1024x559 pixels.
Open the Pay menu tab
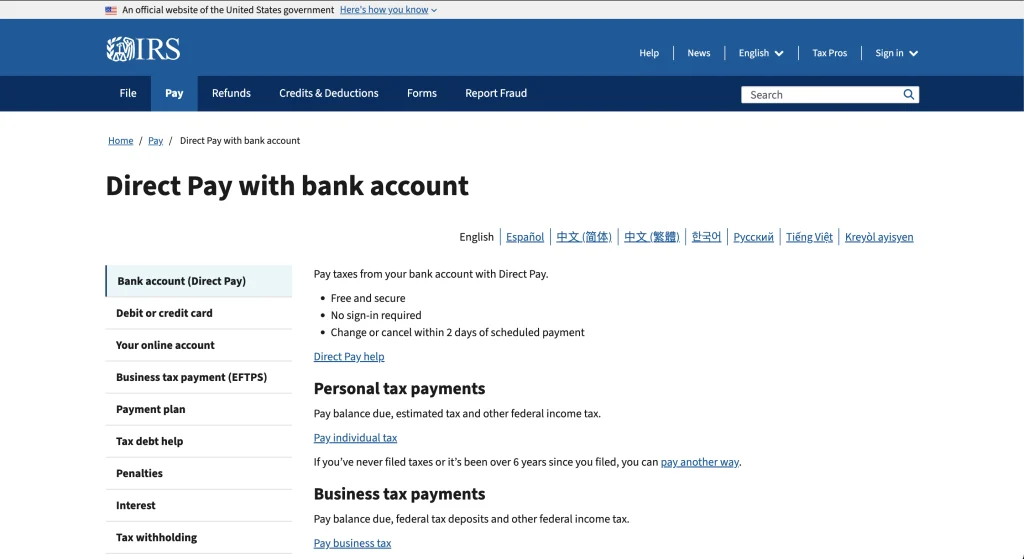pyautogui.click(x=174, y=93)
